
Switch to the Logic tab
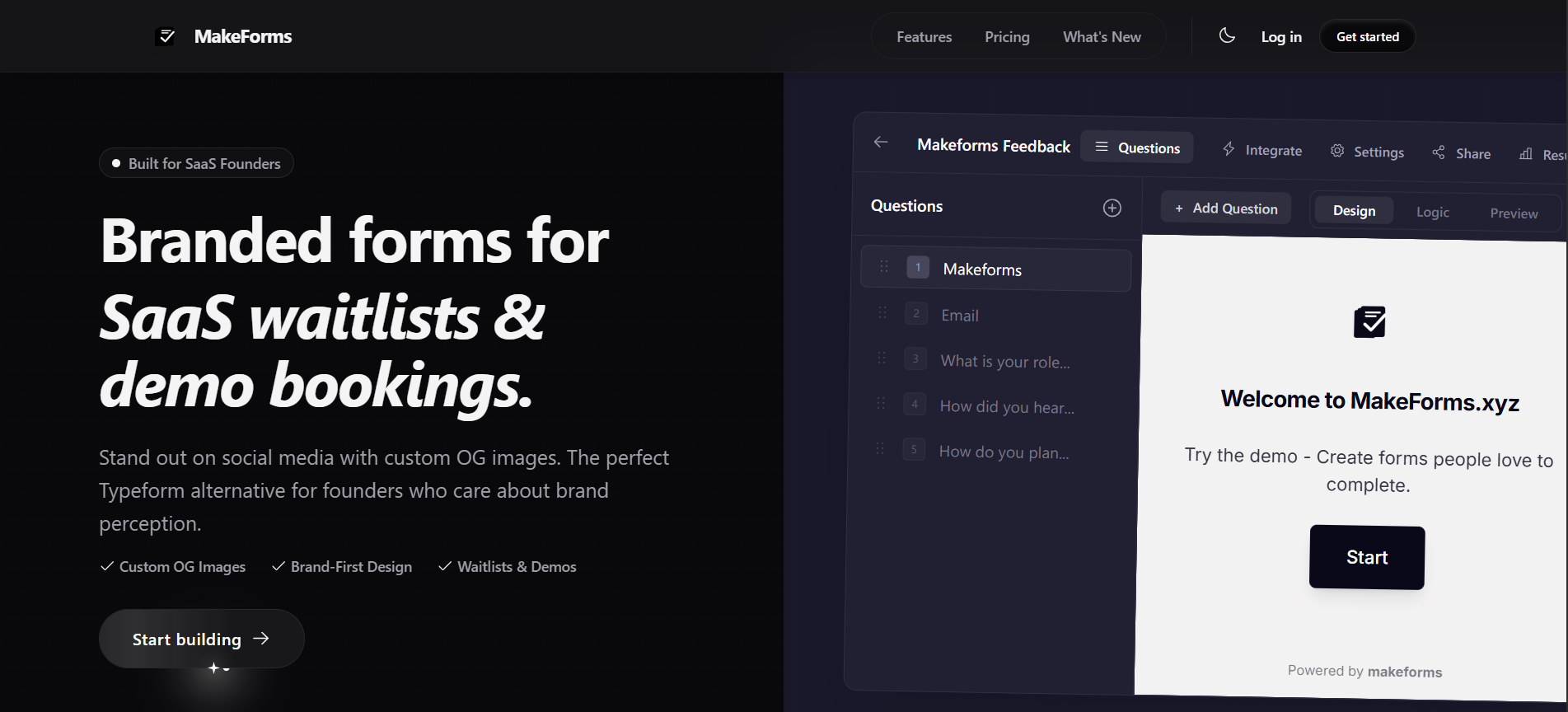[1432, 213]
